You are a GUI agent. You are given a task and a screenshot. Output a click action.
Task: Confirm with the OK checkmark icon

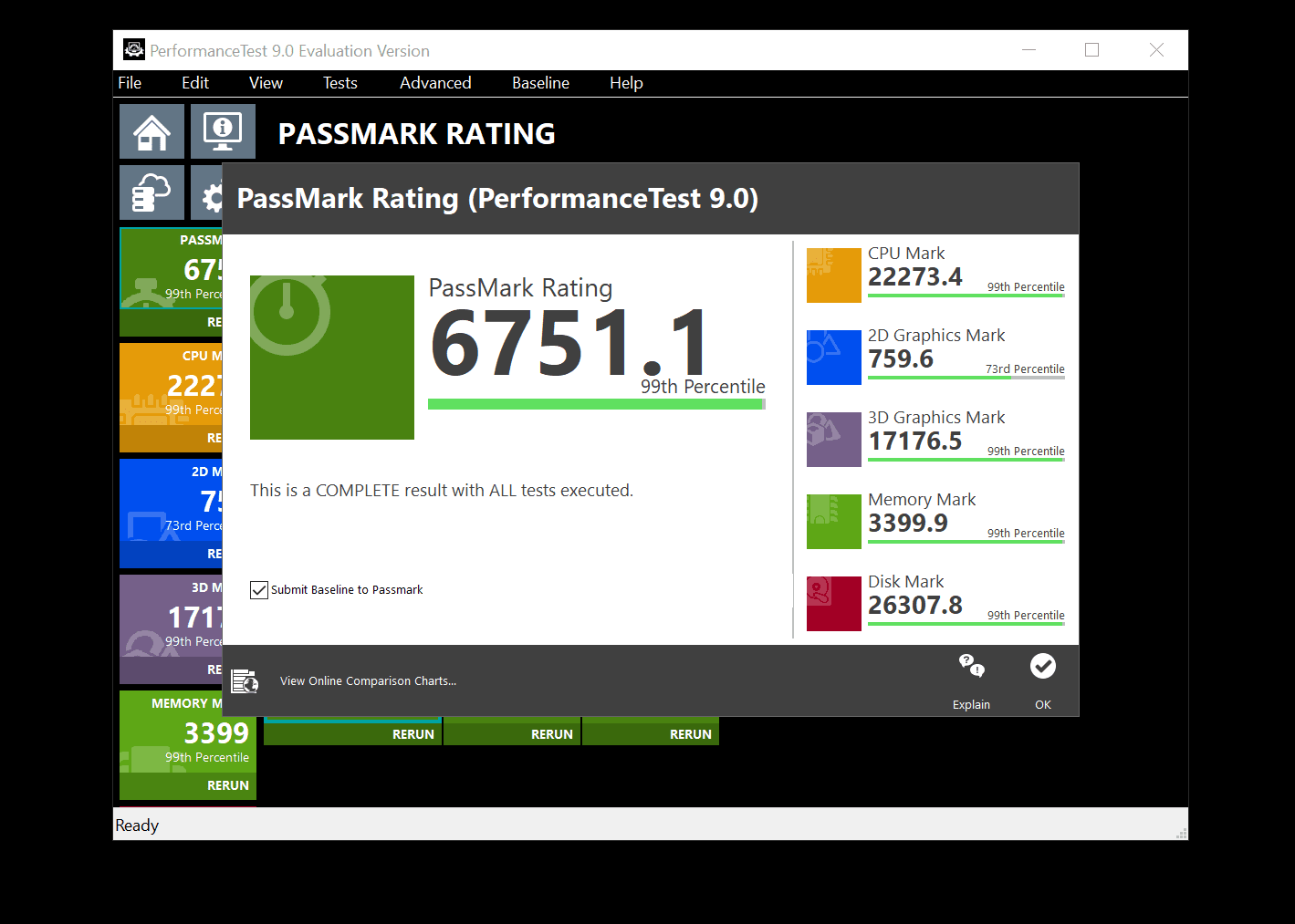pos(1043,666)
